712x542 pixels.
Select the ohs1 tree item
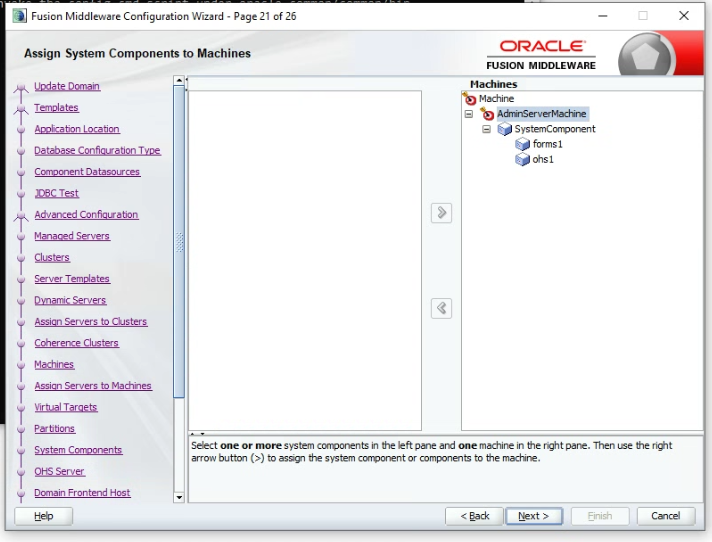(x=543, y=159)
